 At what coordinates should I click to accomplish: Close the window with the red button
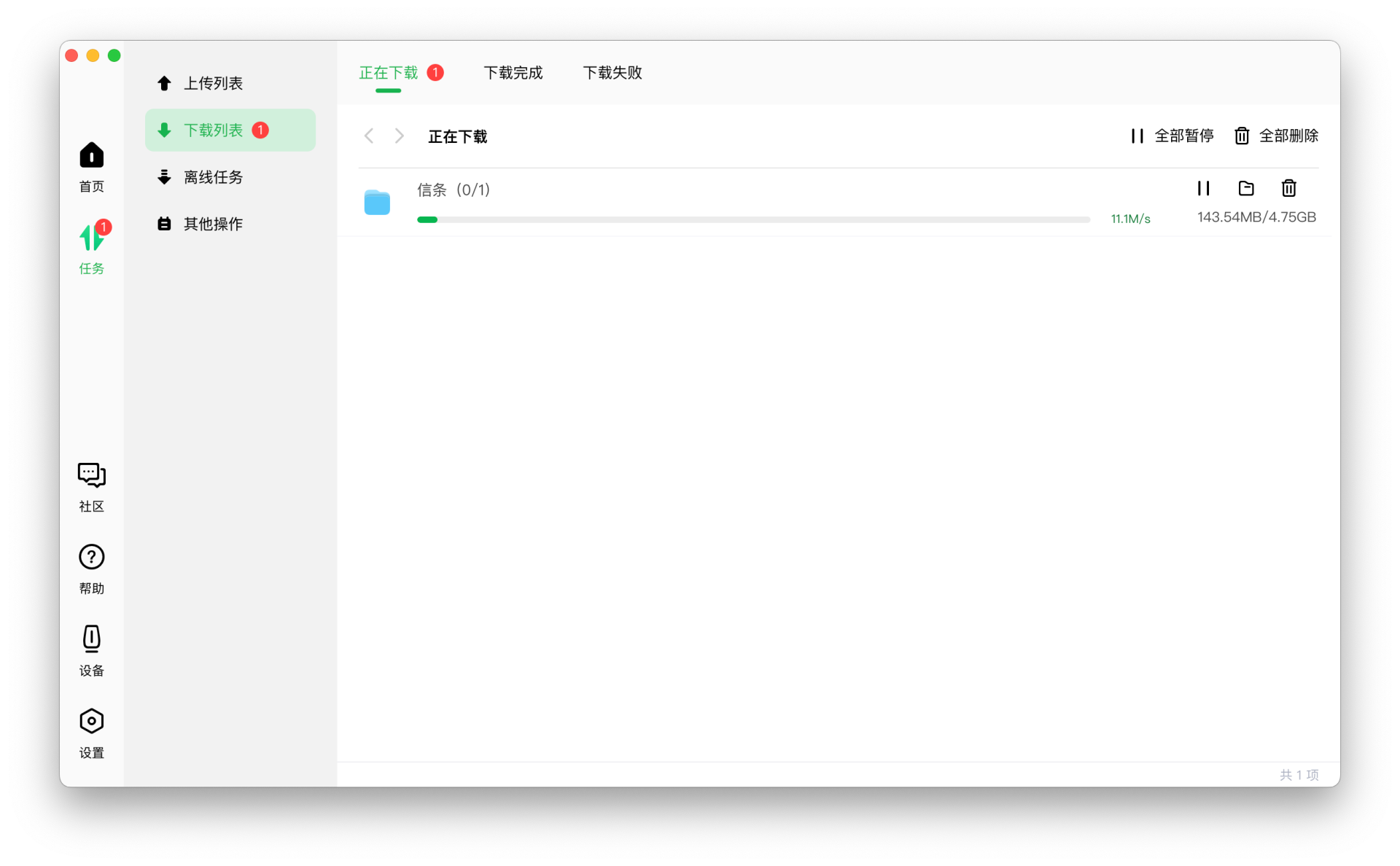click(x=71, y=55)
